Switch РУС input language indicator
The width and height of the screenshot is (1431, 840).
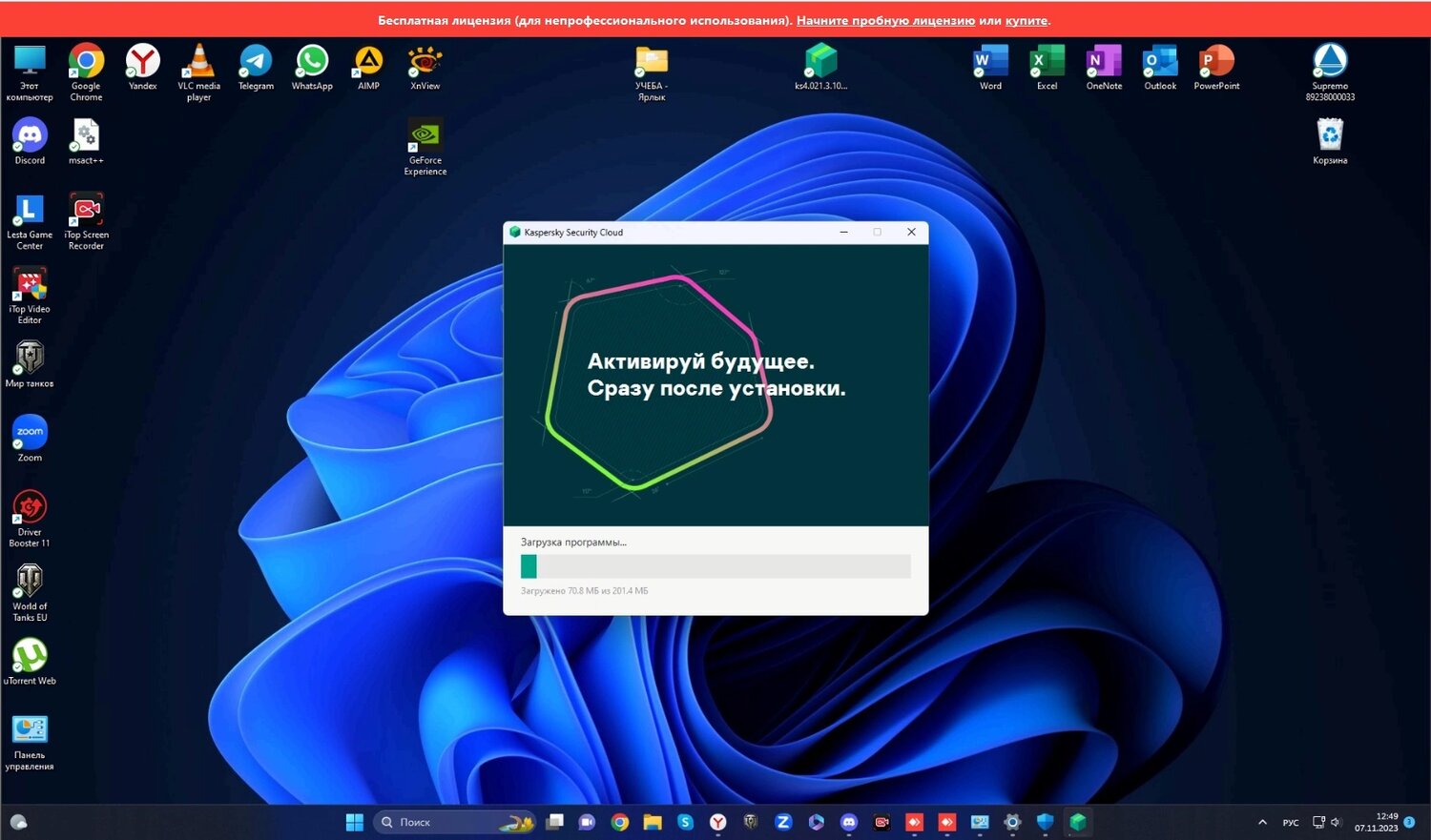1291,822
